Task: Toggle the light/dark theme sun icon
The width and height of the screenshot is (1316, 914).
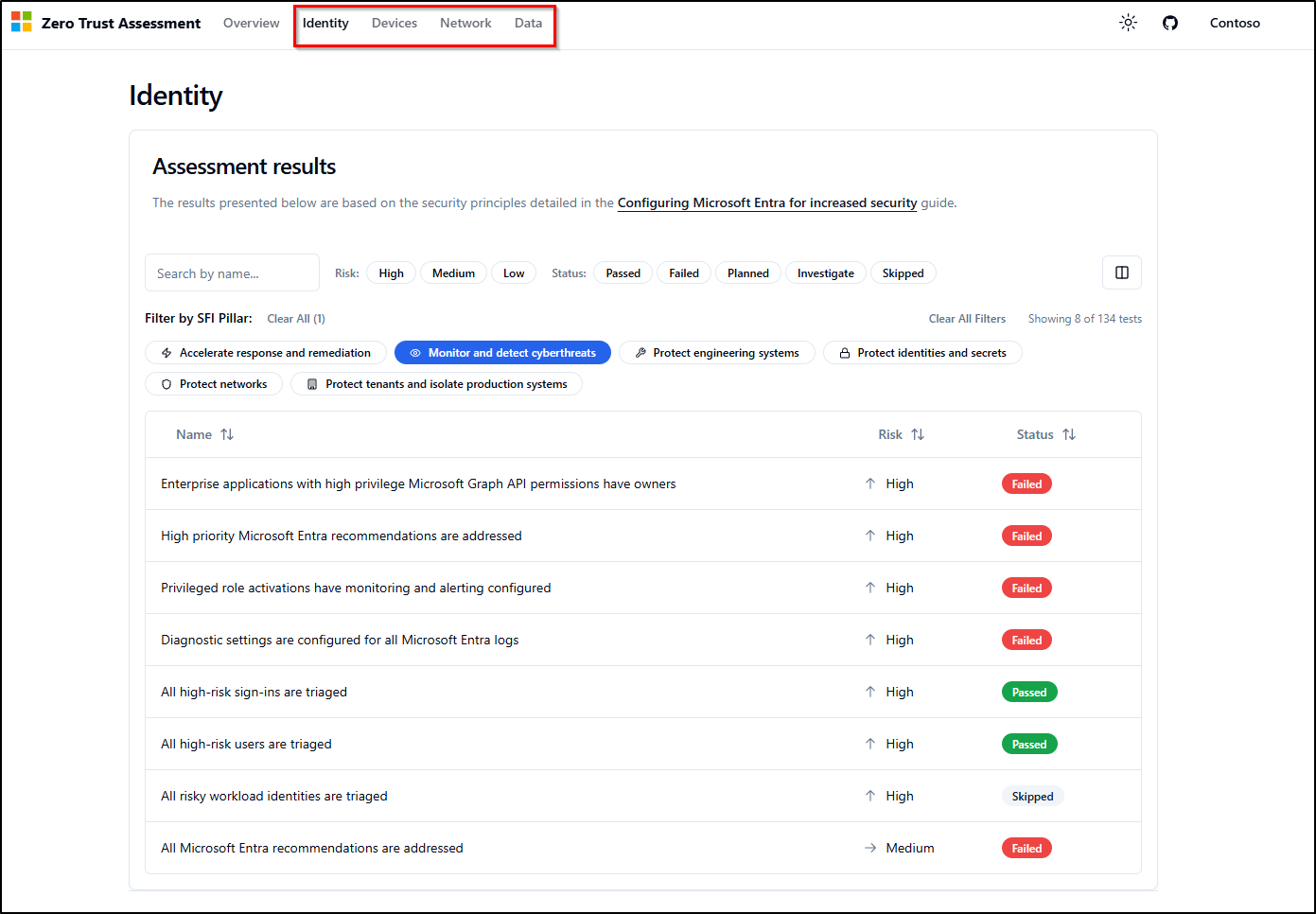Action: [1128, 23]
